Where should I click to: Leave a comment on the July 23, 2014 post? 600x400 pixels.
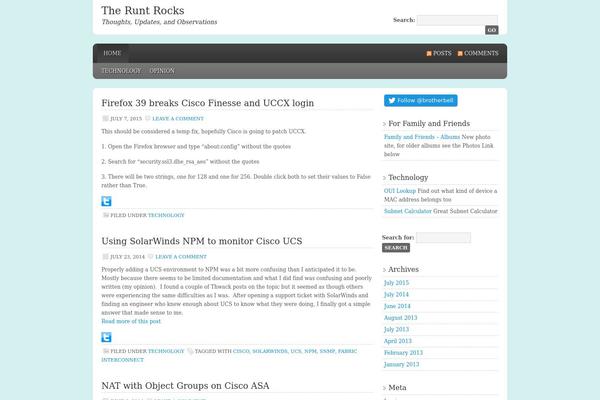coord(181,257)
